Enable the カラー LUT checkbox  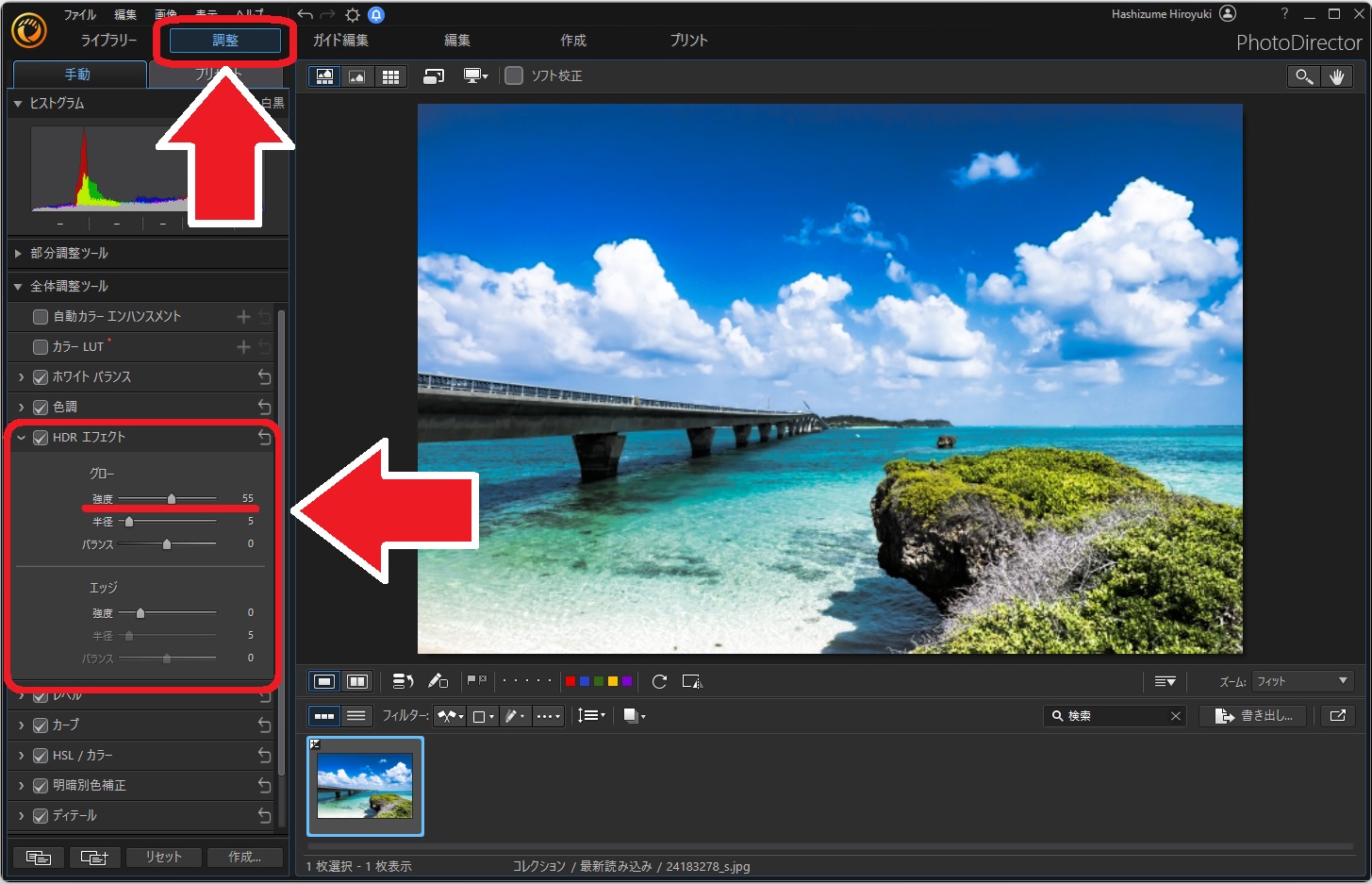point(41,347)
